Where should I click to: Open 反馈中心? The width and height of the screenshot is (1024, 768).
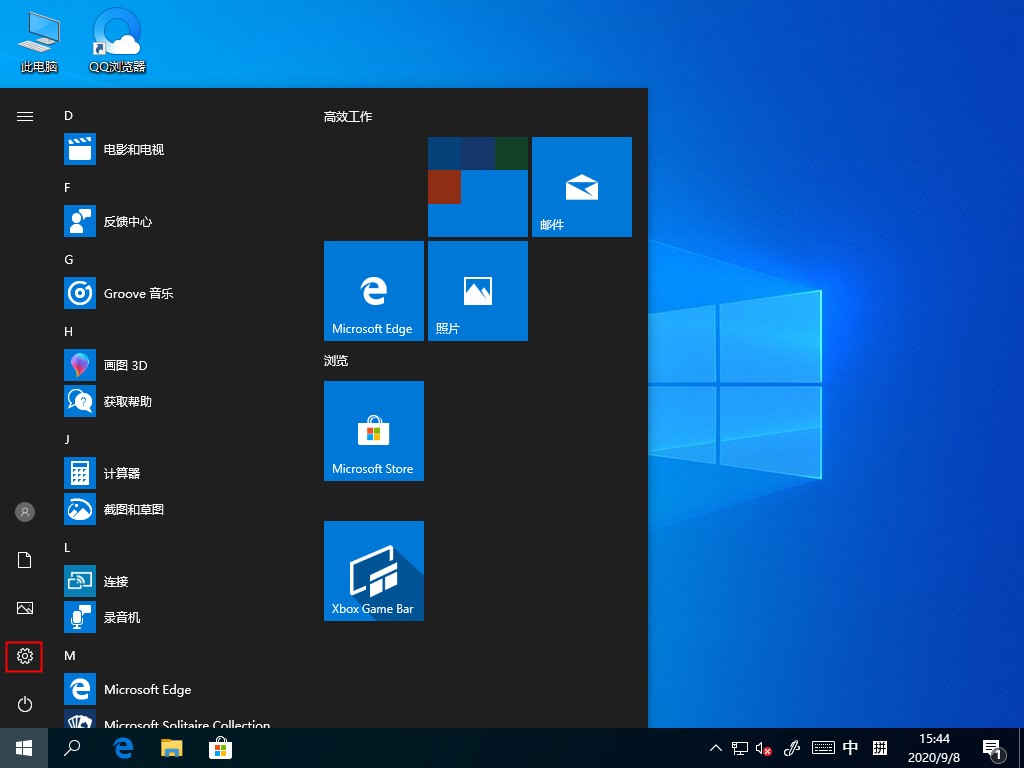[122, 221]
